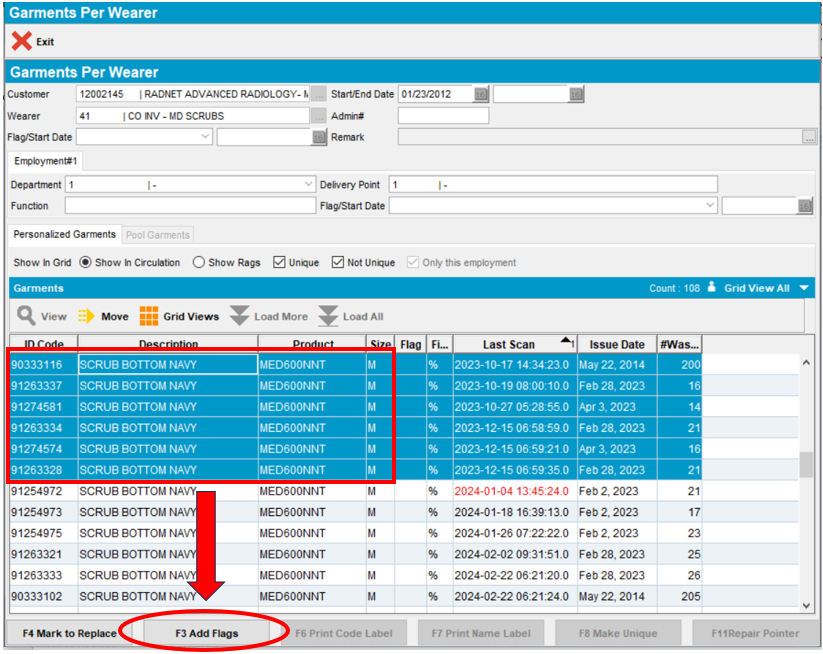The image size is (823, 654).
Task: Click the Customer lookup ellipsis button
Action: [x=318, y=94]
